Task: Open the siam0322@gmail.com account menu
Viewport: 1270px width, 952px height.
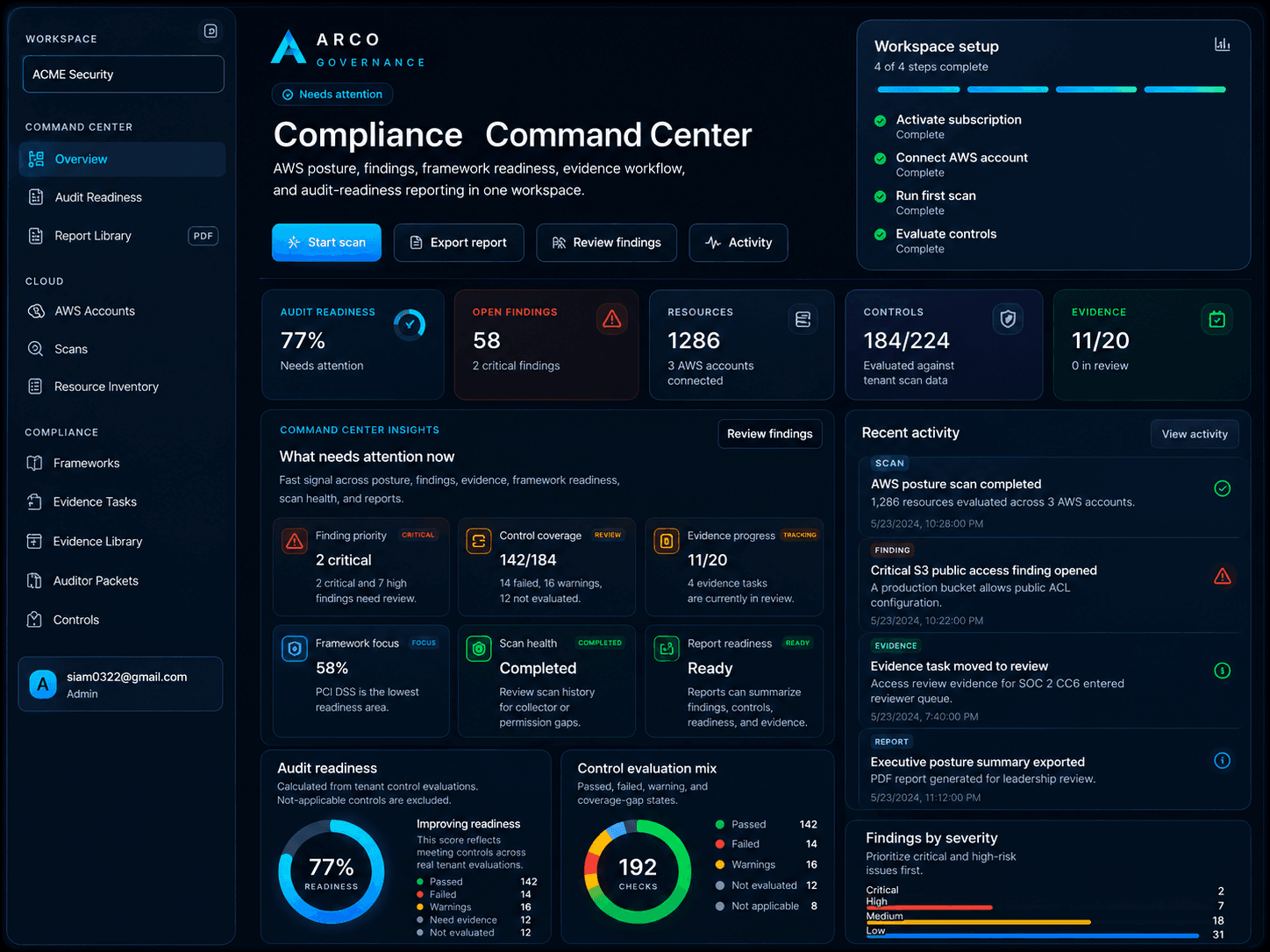Action: tap(120, 684)
